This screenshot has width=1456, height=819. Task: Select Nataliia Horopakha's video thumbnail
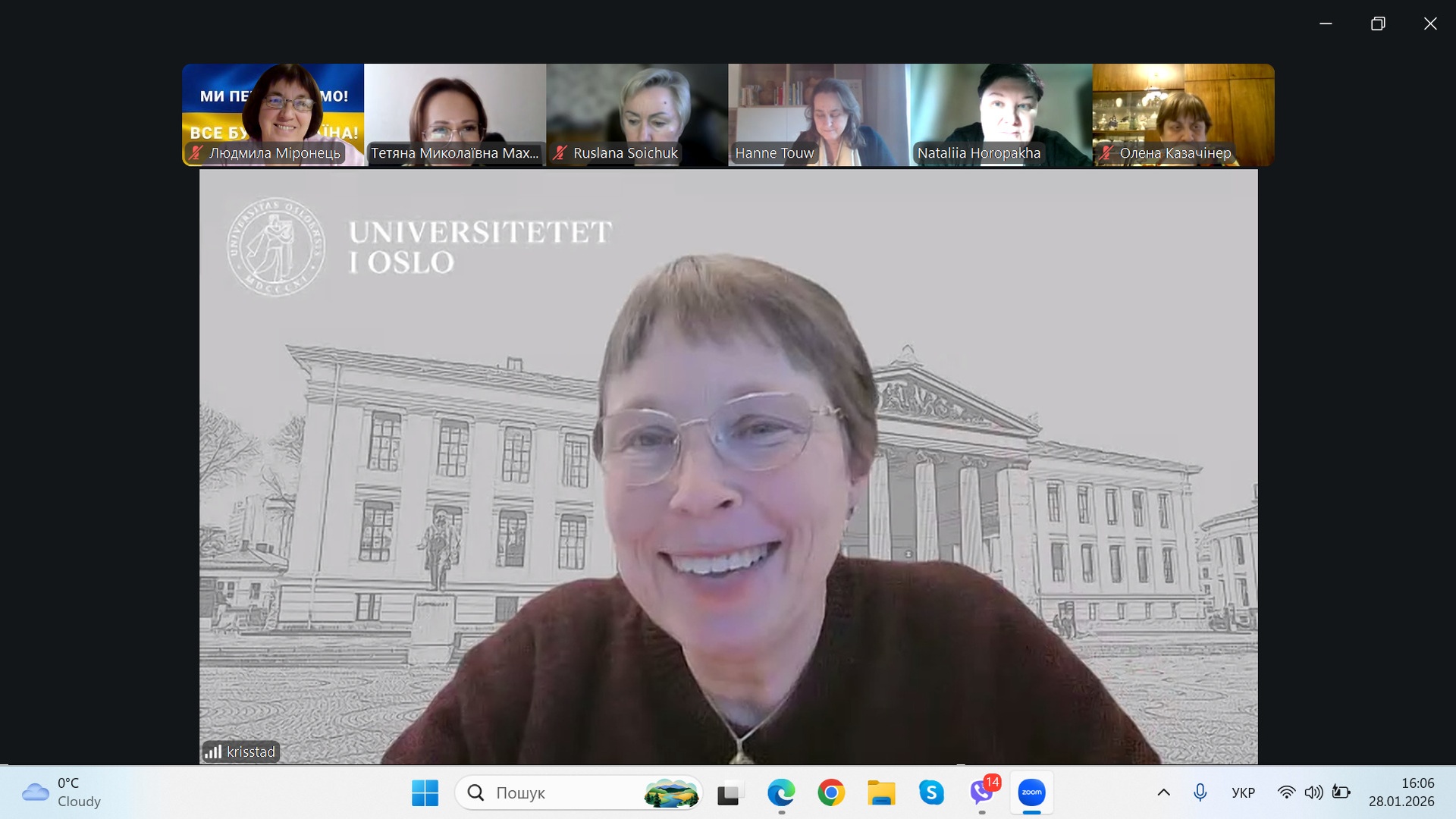(x=1001, y=114)
